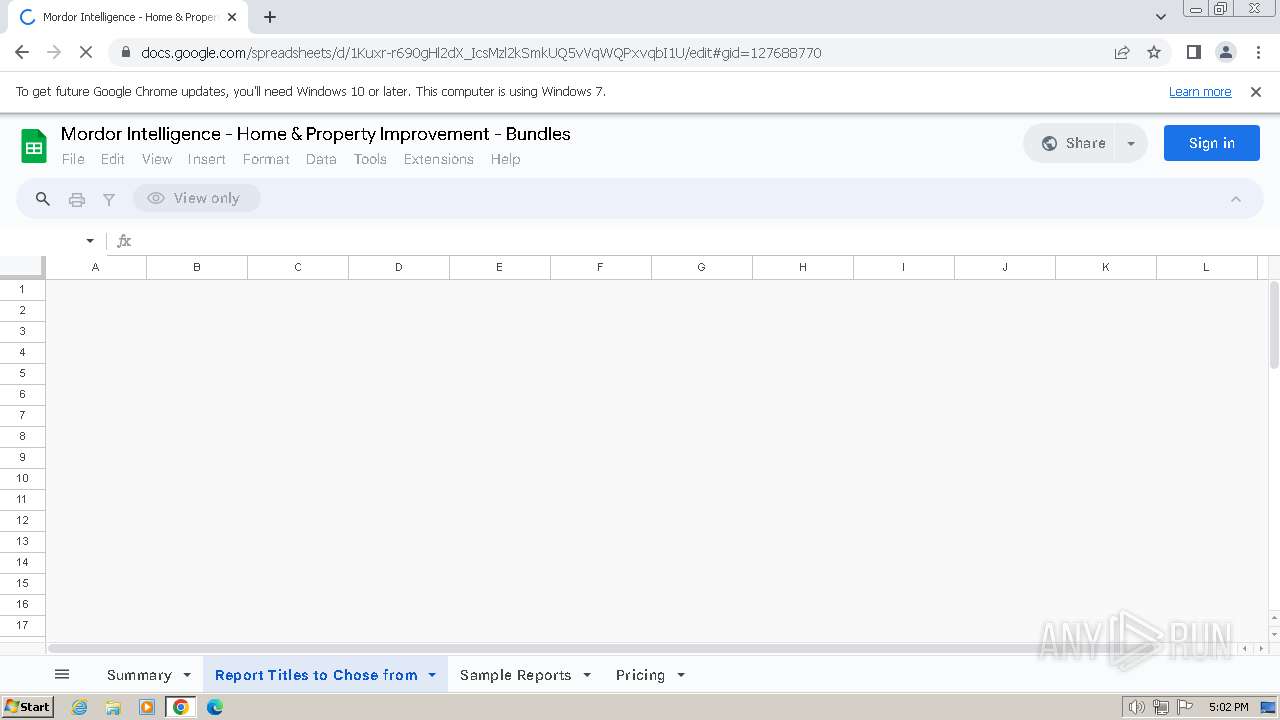Open the all sheets hamburger list
This screenshot has height=720, width=1280.
62,675
